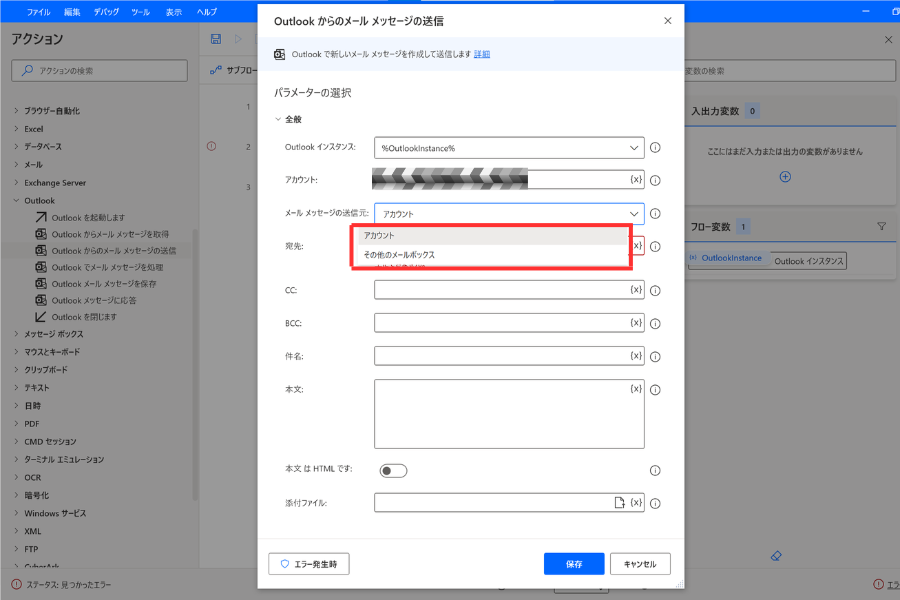Open the 表示 menu

(x=174, y=11)
